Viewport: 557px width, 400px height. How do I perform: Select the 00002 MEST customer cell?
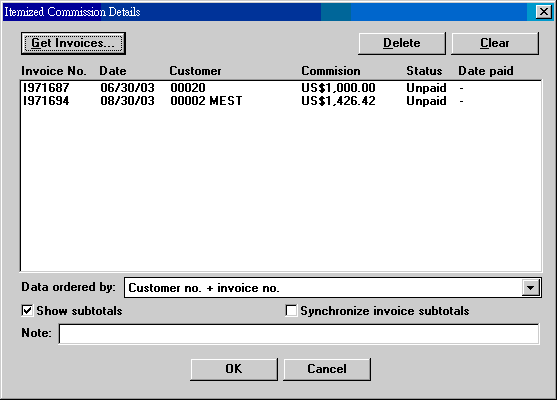206,101
